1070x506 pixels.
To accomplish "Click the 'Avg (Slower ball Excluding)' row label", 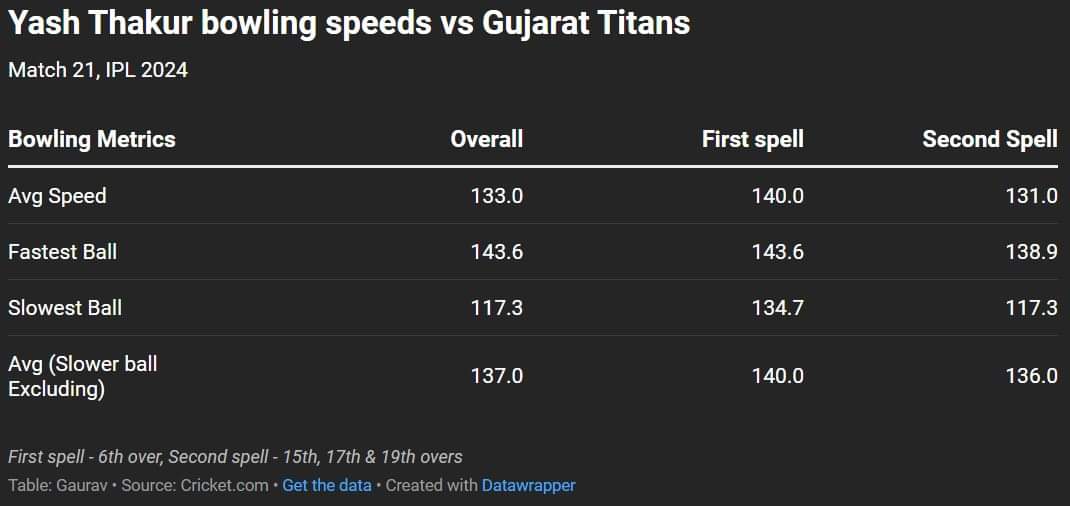I will point(82,376).
